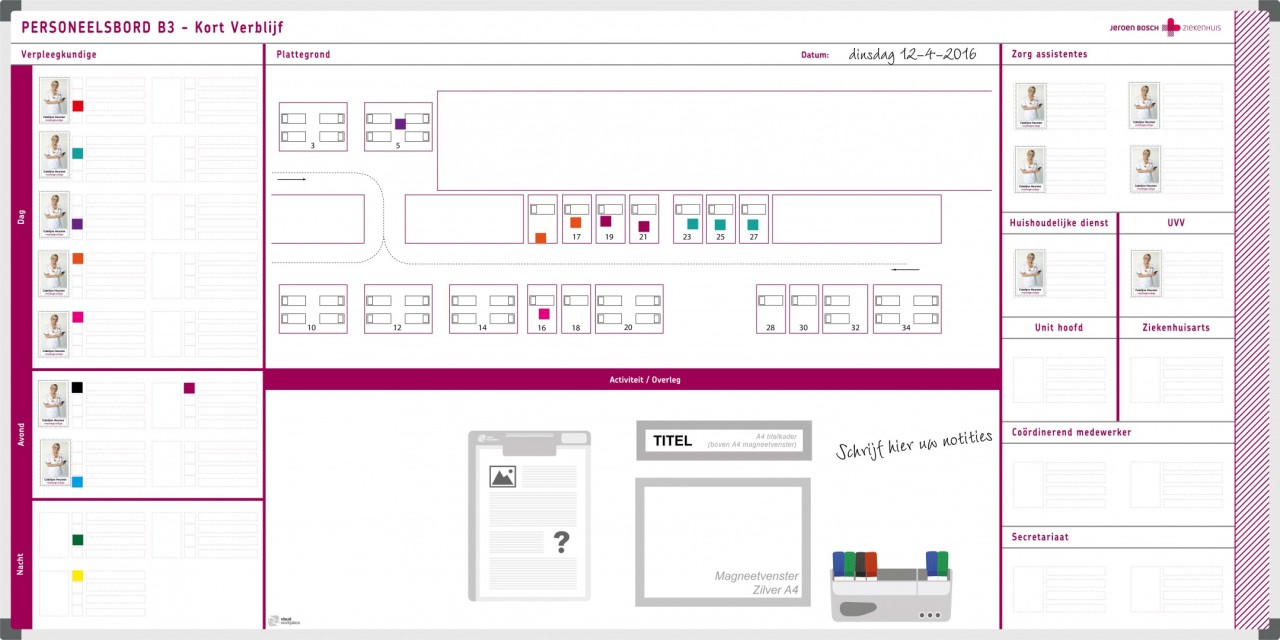
Task: Toggle the red magnet beside the first Dag nurse
Action: pyautogui.click(x=78, y=104)
